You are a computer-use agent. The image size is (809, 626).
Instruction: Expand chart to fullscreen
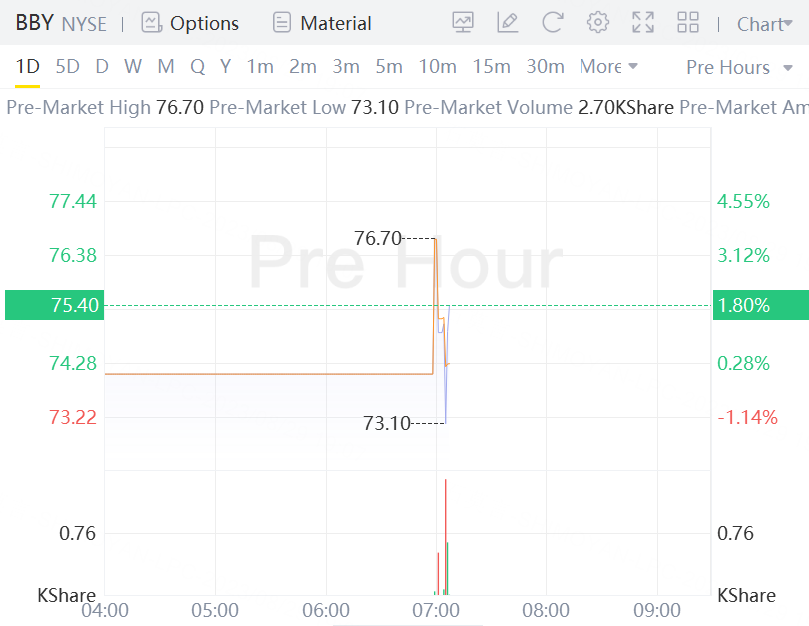(643, 22)
